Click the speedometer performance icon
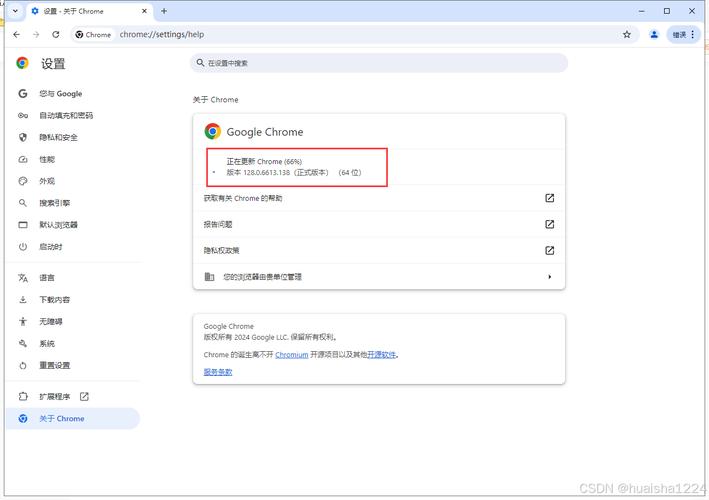The image size is (709, 500). coord(23,159)
